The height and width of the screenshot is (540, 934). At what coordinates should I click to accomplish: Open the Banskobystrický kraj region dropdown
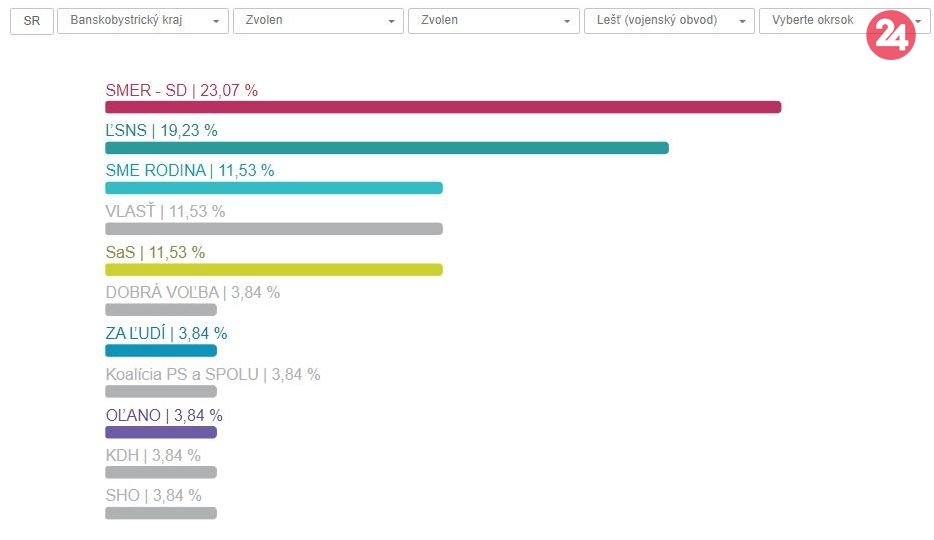(142, 21)
